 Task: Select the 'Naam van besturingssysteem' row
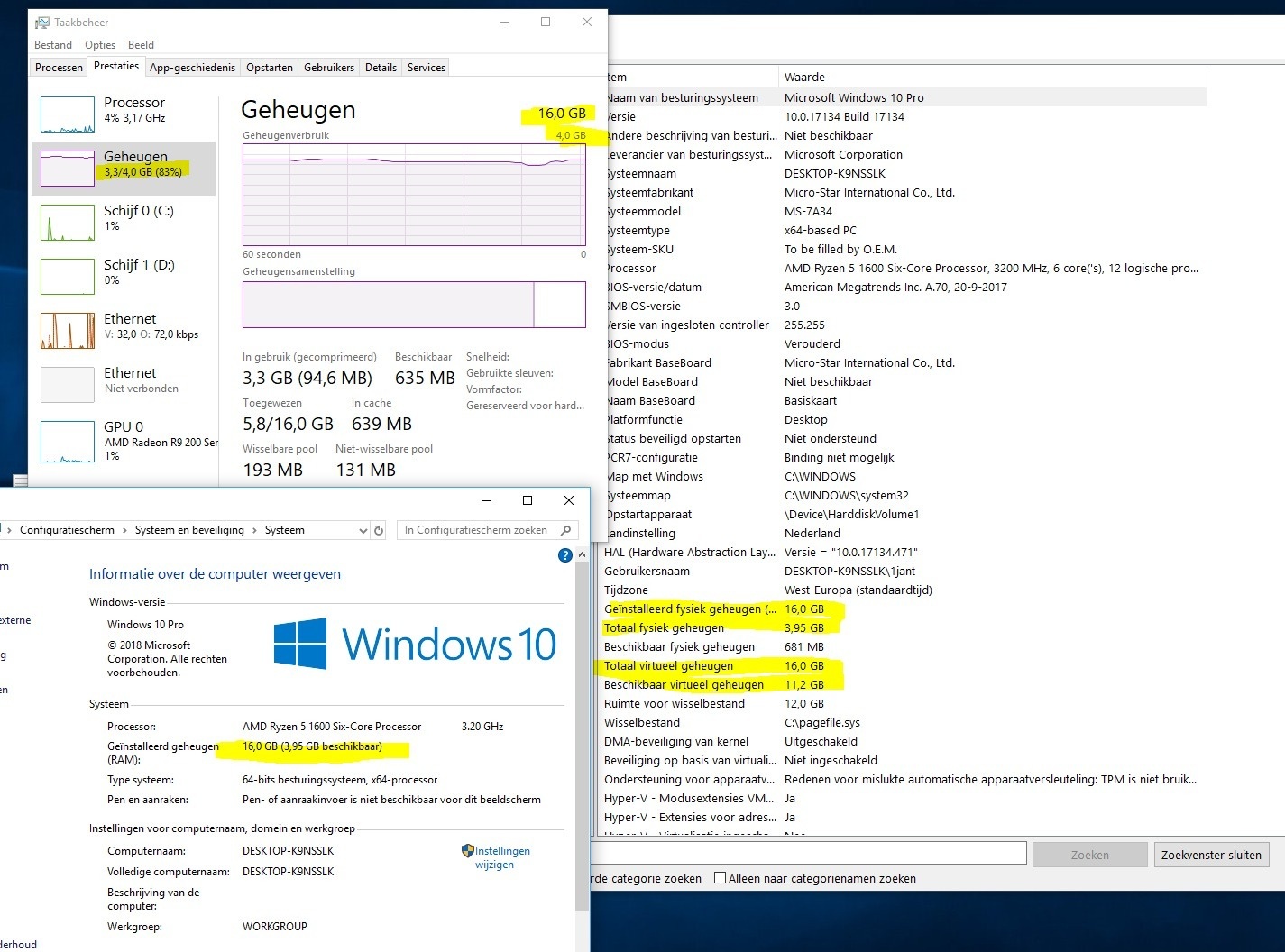[906, 97]
